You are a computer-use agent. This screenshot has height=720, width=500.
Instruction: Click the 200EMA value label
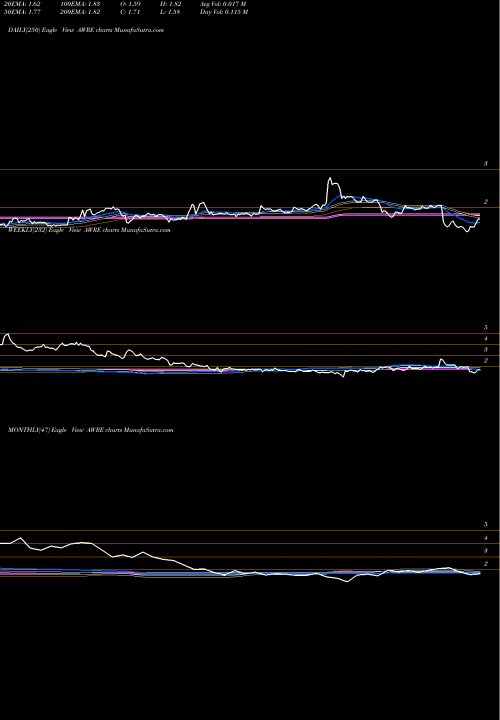(x=80, y=12)
